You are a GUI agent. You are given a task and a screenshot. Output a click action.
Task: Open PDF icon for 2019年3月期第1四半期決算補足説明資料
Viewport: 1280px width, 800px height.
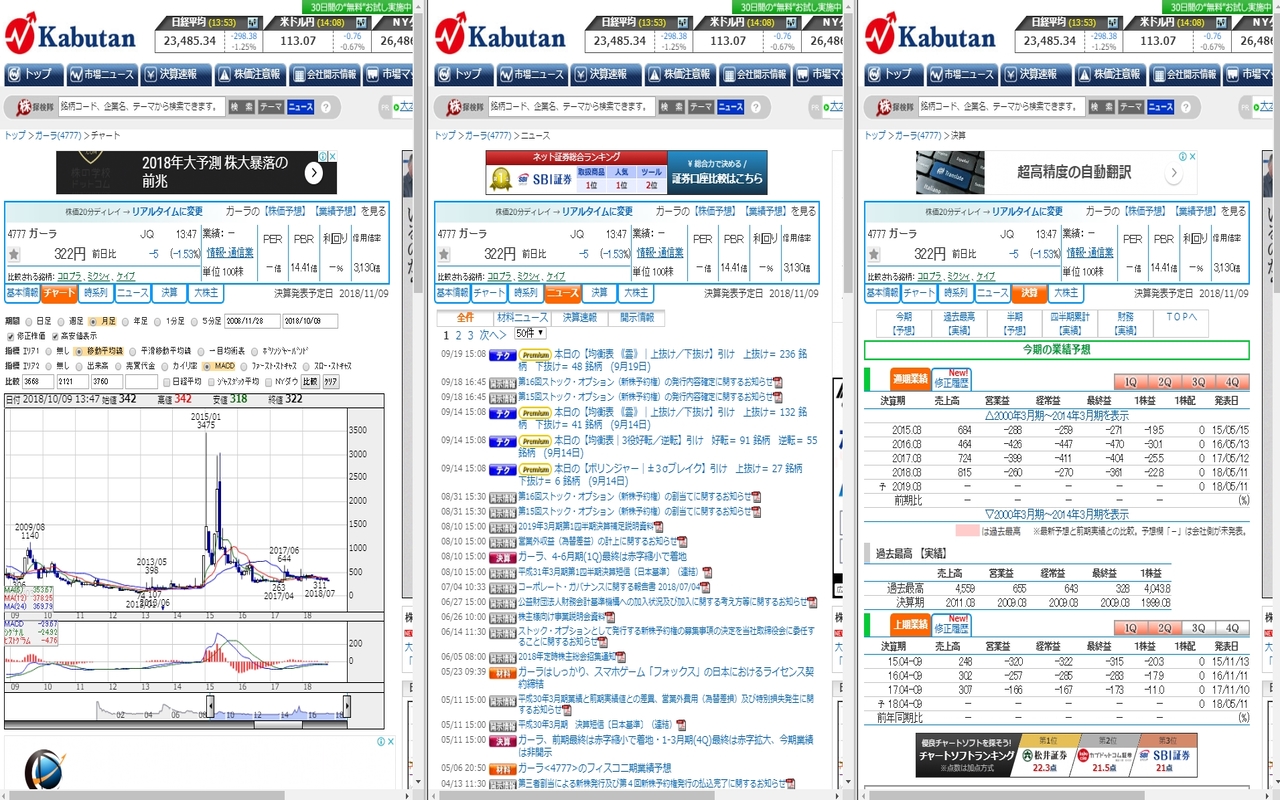click(x=659, y=527)
